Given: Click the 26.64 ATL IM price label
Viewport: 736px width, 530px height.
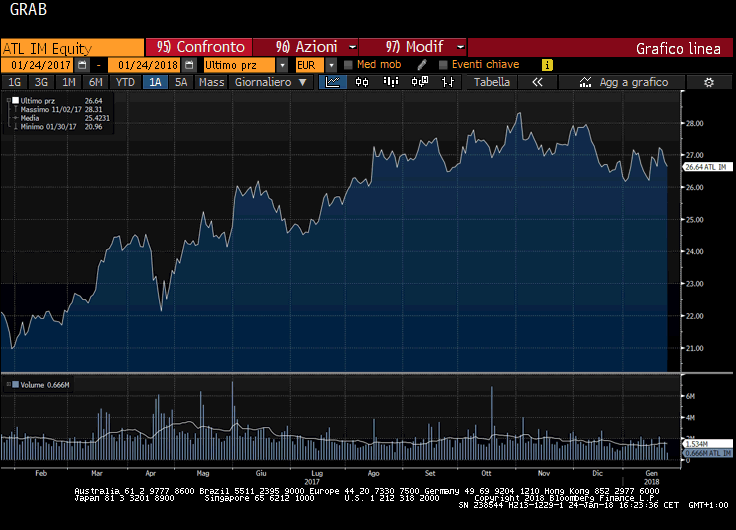Looking at the screenshot, I should (706, 167).
